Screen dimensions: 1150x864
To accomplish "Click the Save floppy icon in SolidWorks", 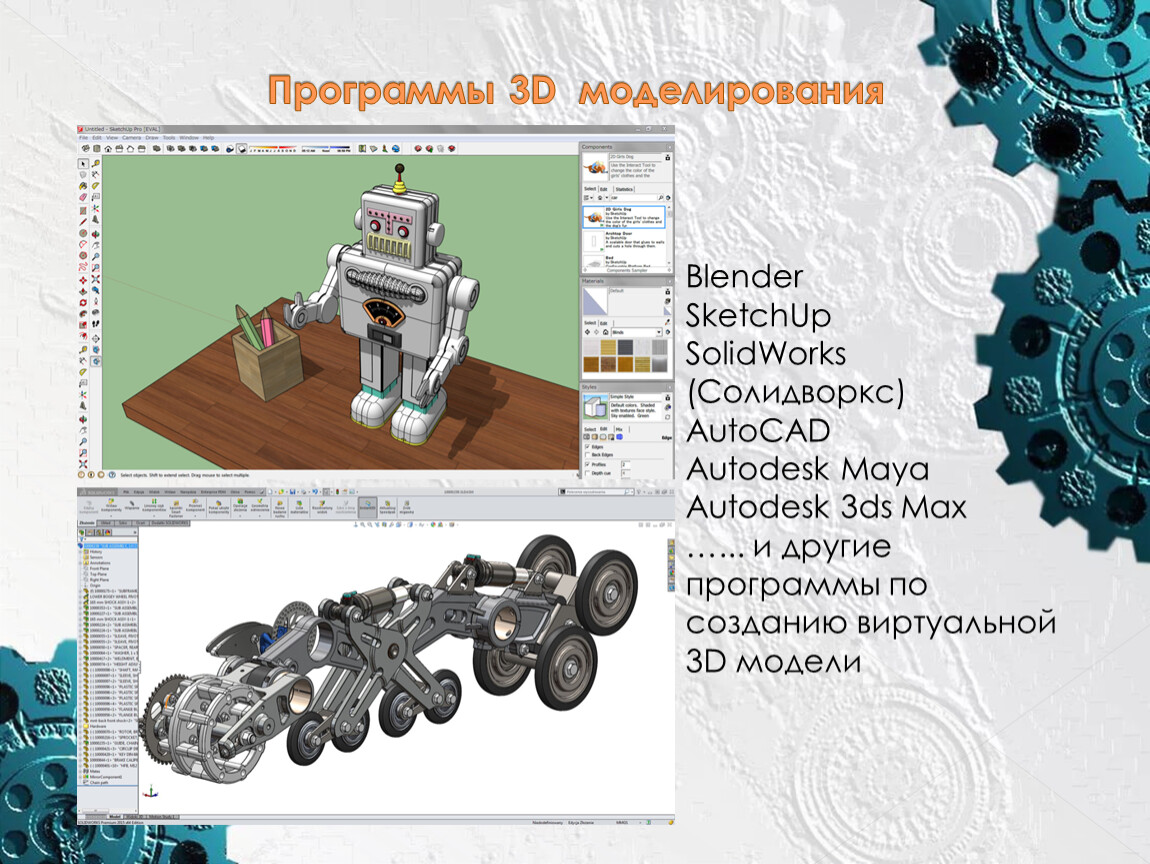I will click(x=293, y=491).
